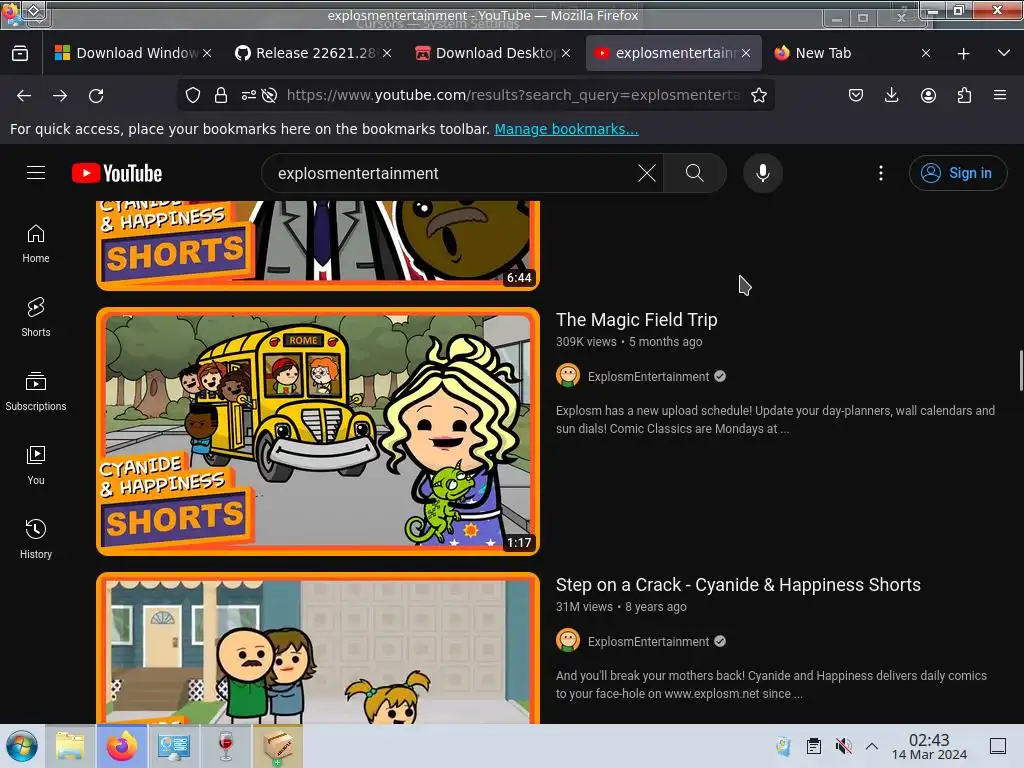Go back with Firefox back arrow
Image resolution: width=1024 pixels, height=768 pixels.
pos(24,95)
